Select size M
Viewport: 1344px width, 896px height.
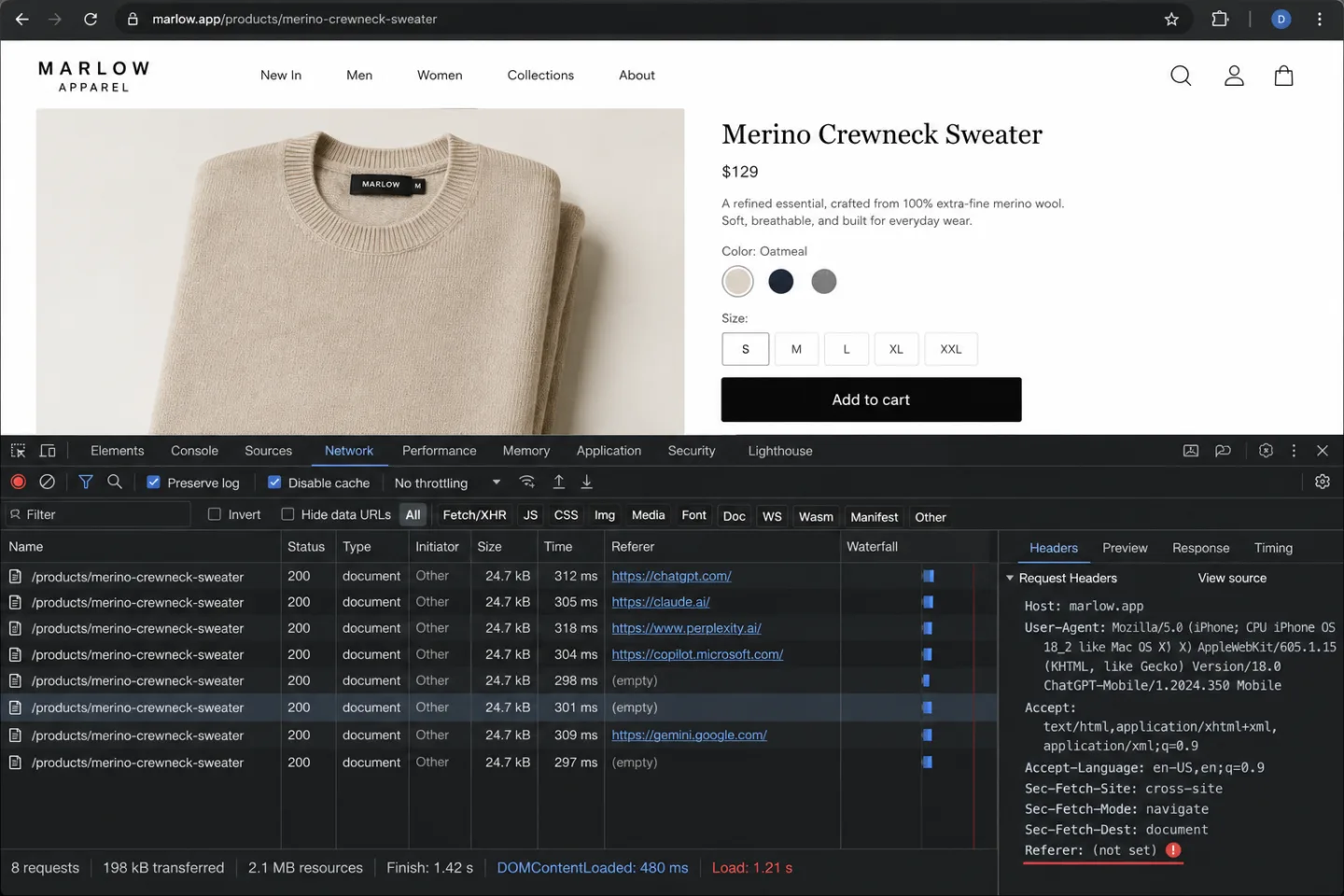796,349
